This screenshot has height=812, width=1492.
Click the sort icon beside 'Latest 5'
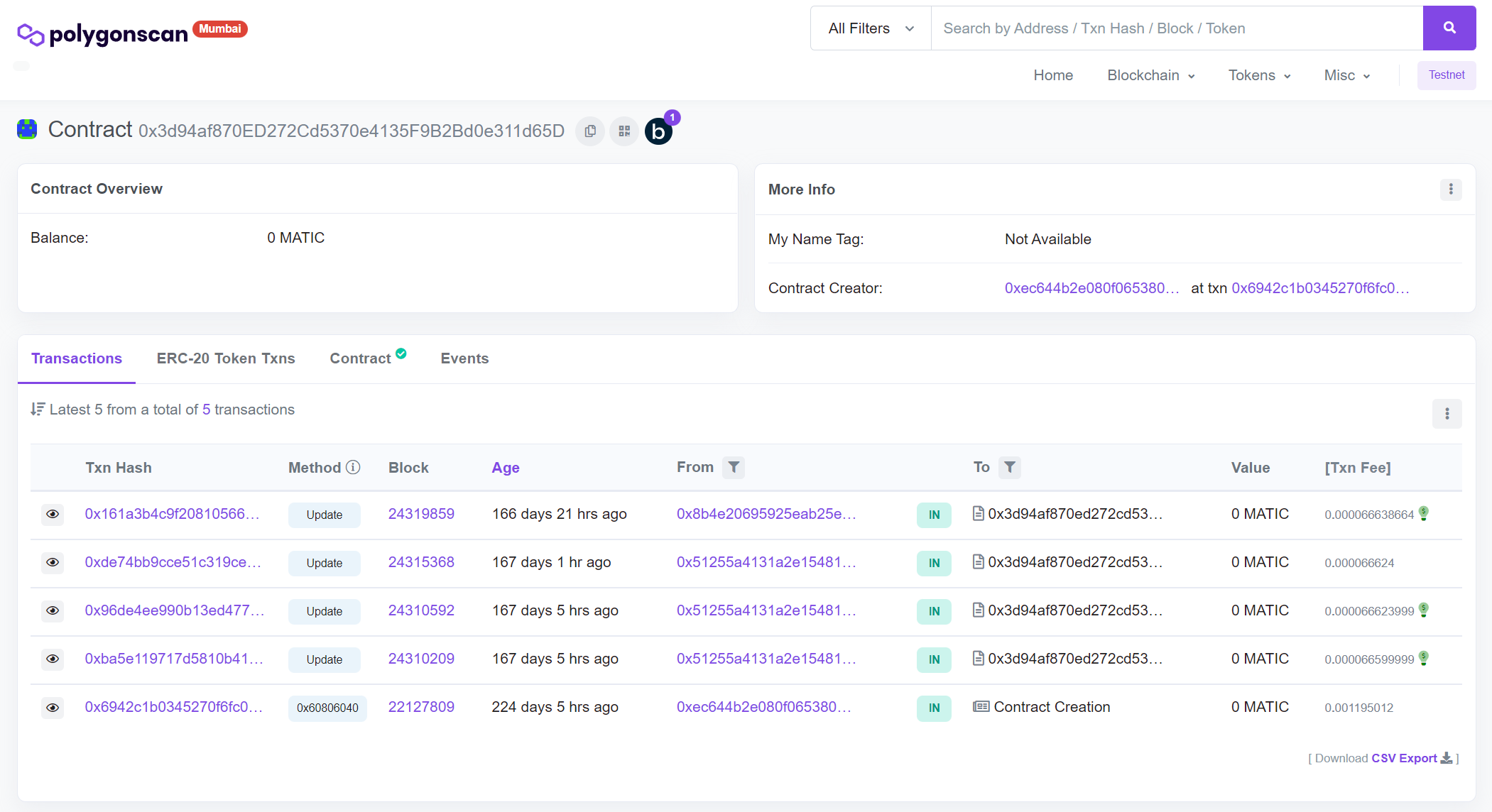pos(38,410)
